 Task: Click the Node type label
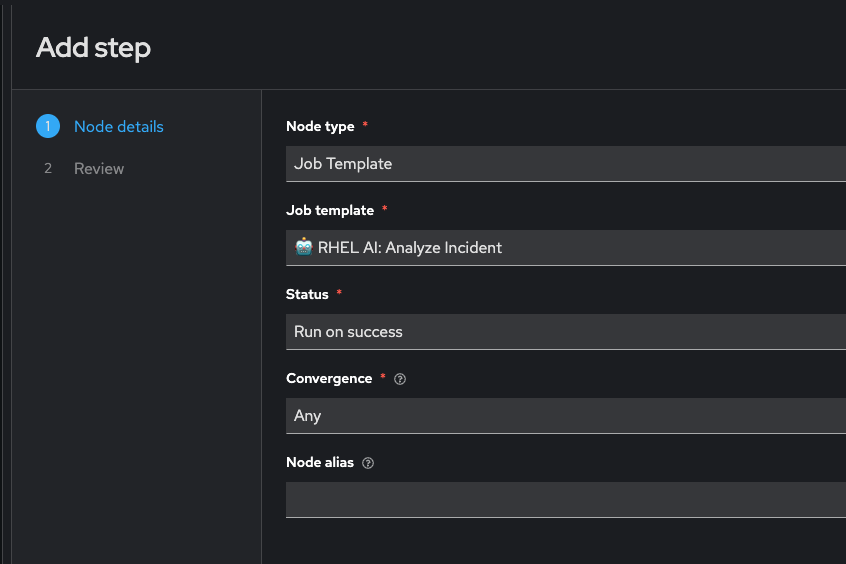coord(320,126)
